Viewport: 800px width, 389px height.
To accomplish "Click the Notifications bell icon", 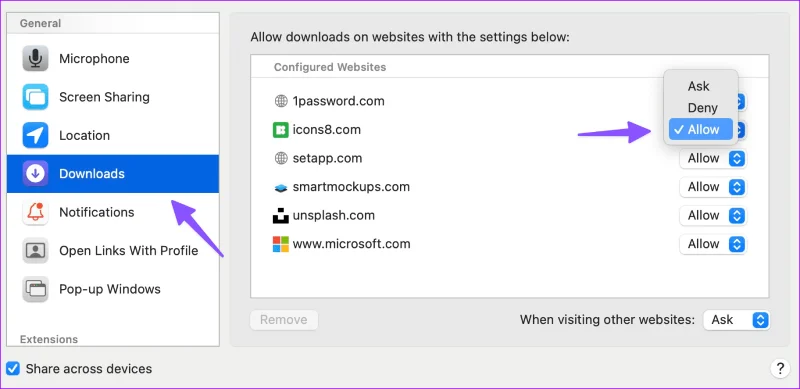I will click(35, 212).
